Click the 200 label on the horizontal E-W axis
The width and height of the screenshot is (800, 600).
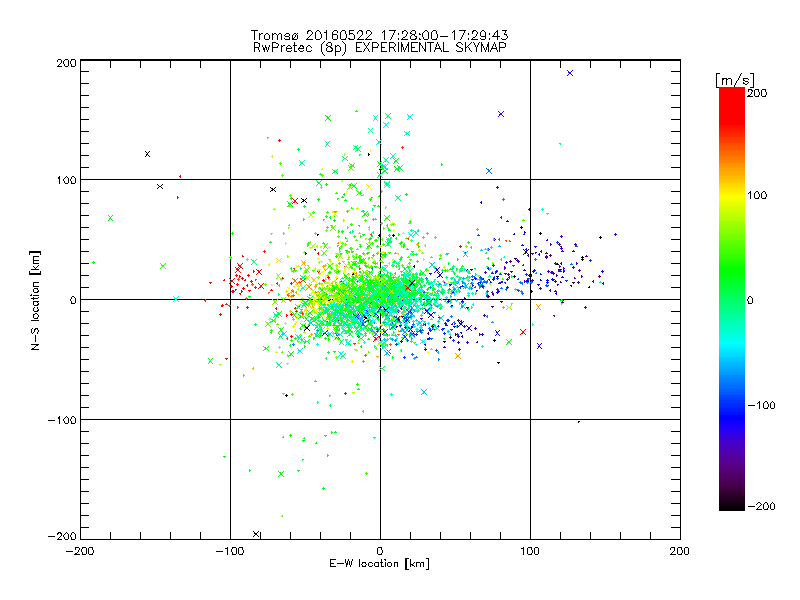pyautogui.click(x=679, y=551)
